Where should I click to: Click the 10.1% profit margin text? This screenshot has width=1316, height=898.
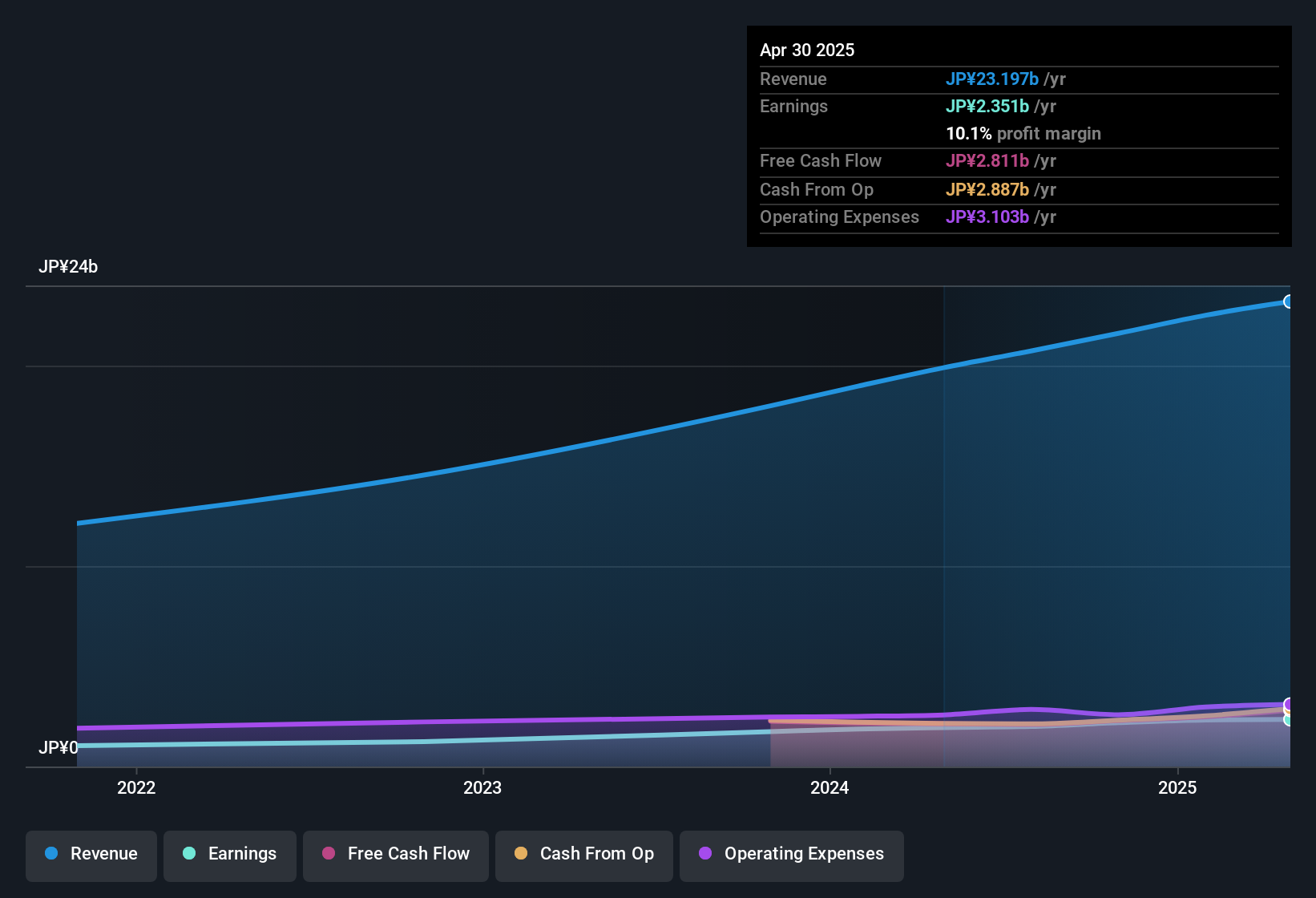(1023, 133)
